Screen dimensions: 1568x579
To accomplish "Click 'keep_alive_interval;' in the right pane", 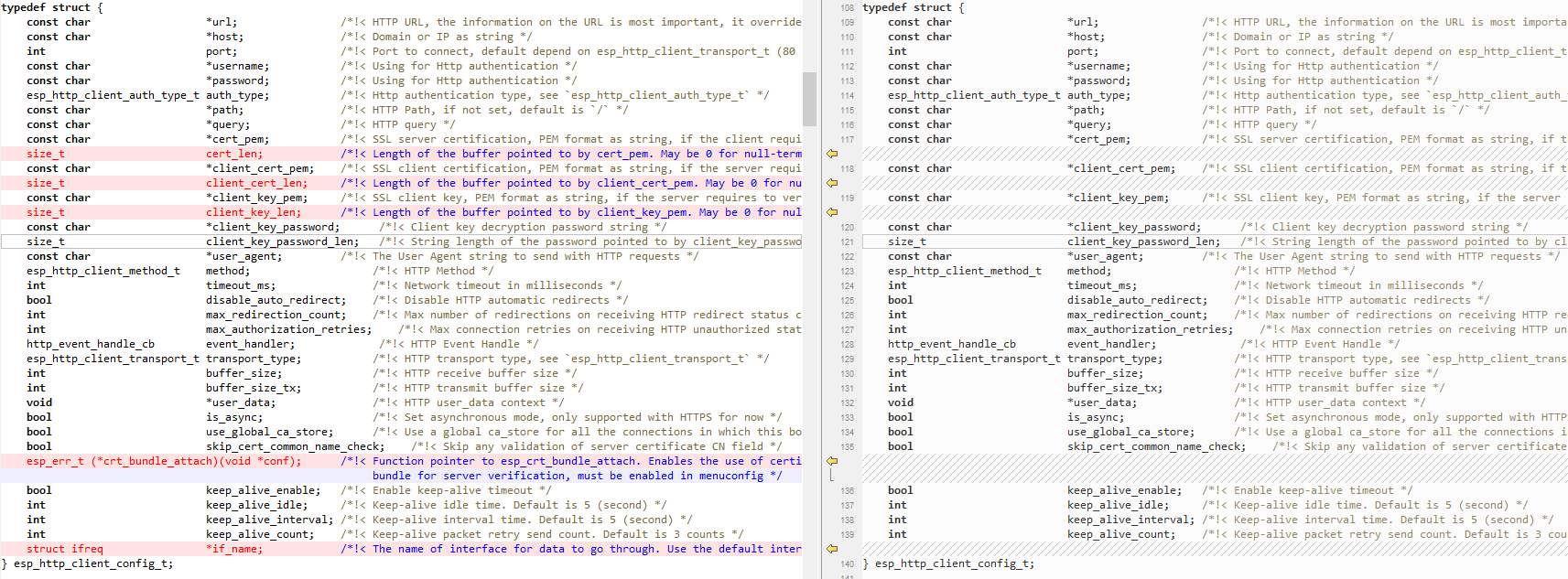I will 1131,520.
